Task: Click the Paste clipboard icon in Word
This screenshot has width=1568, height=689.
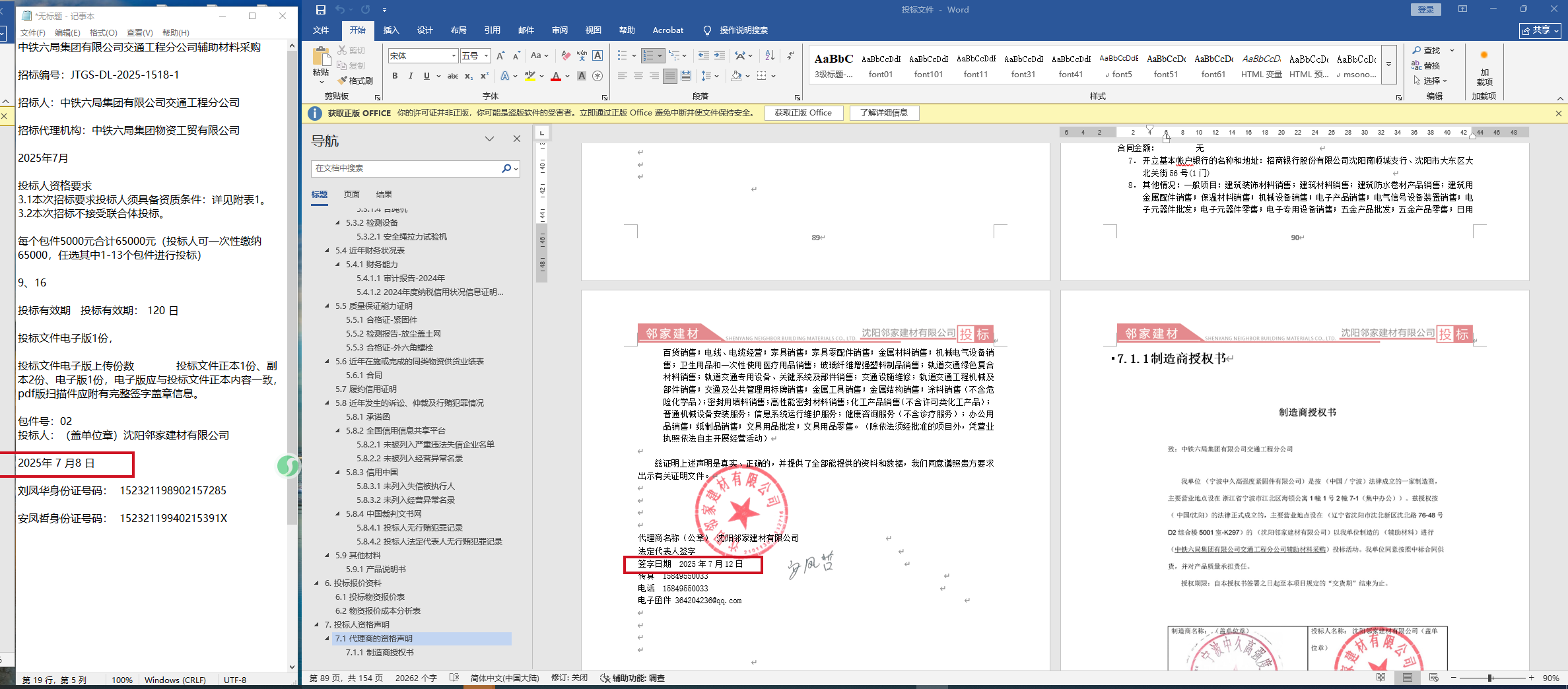Action: [321, 57]
